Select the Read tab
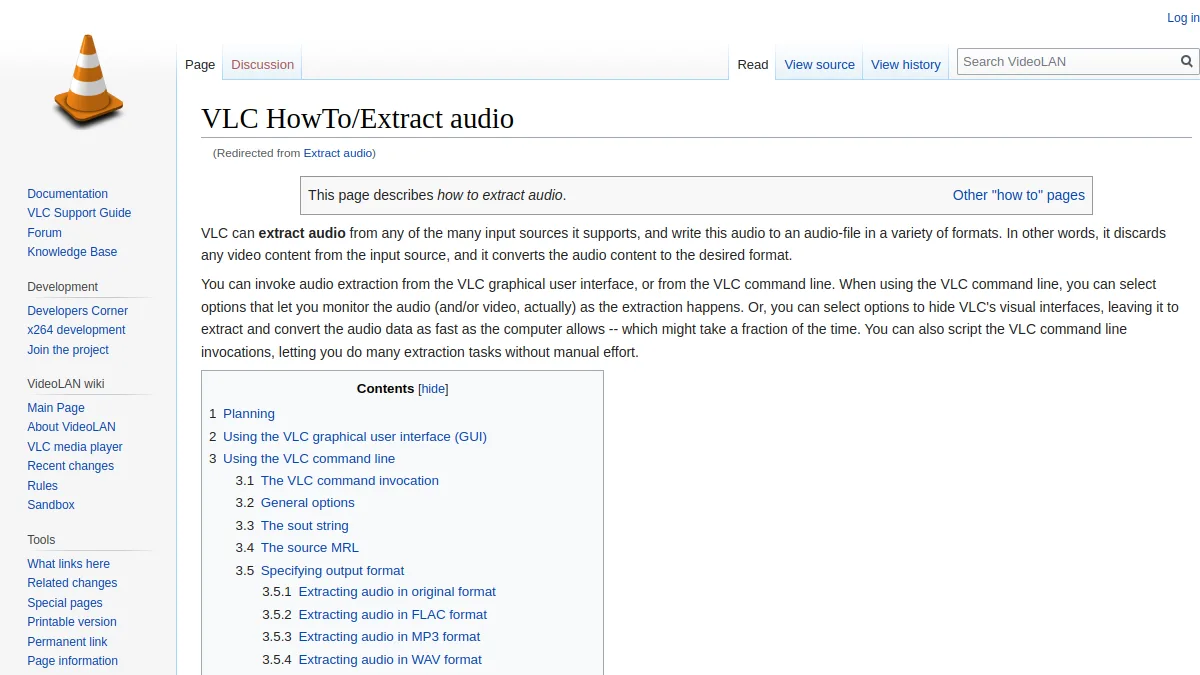Screen dimensions: 1200x675 (753, 65)
